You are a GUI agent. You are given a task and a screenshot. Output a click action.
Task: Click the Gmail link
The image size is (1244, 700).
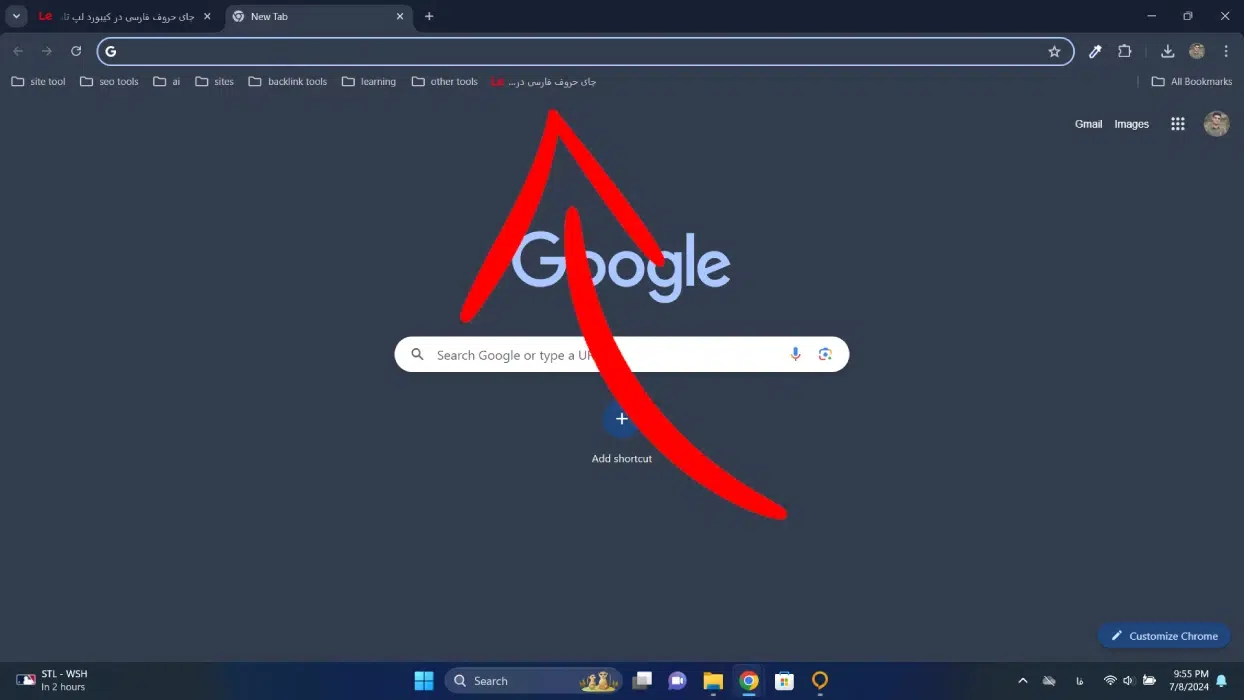point(1088,124)
